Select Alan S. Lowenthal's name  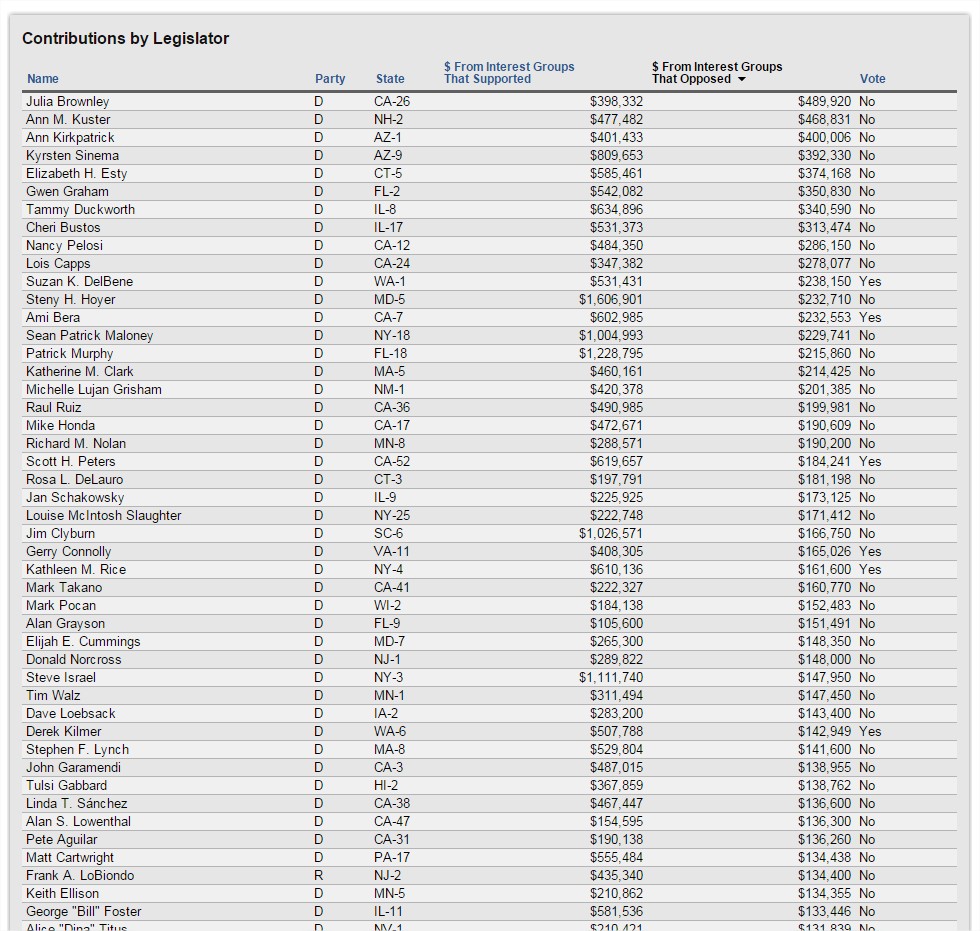pyautogui.click(x=78, y=822)
